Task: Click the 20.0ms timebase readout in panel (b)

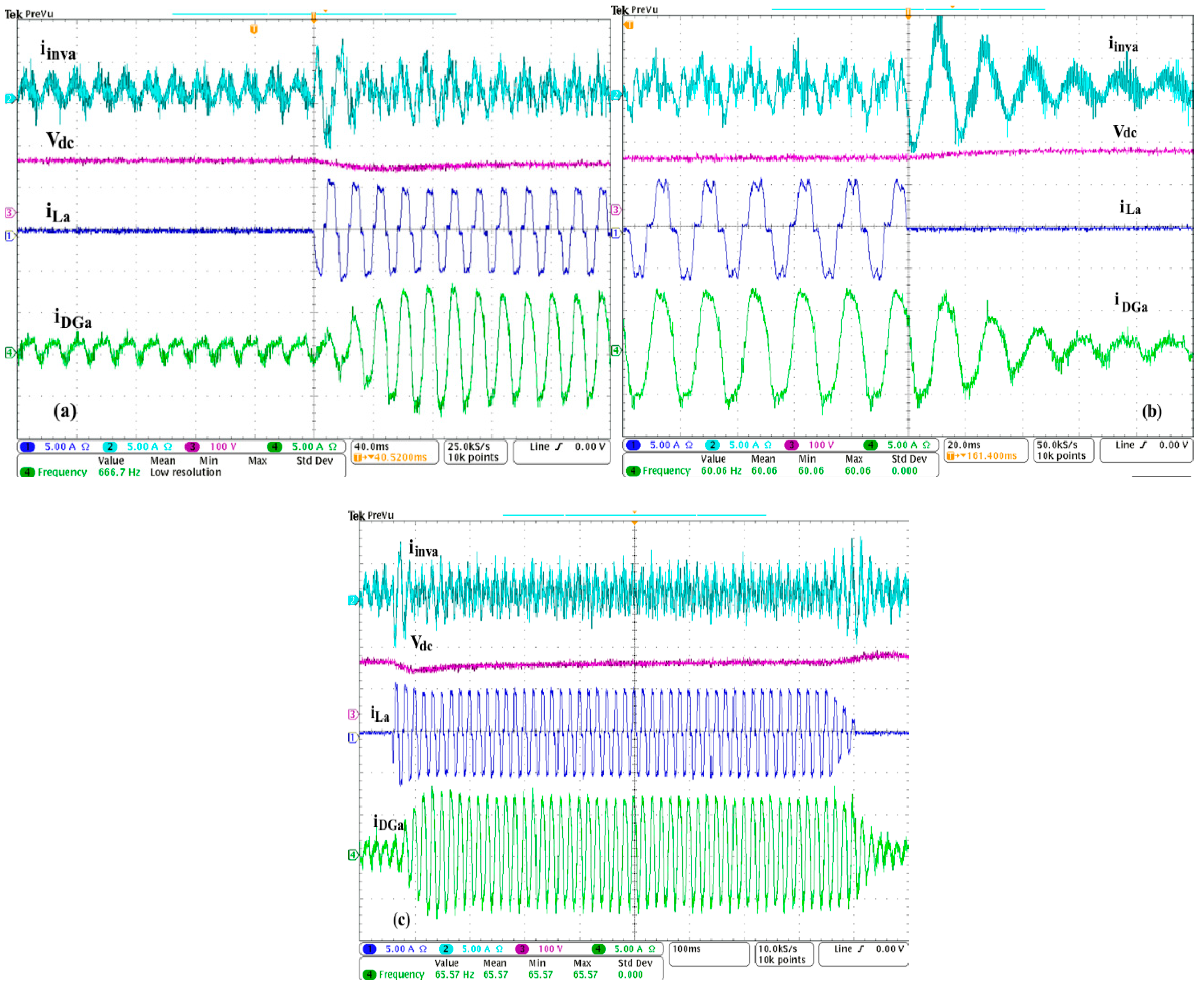Action: click(963, 445)
